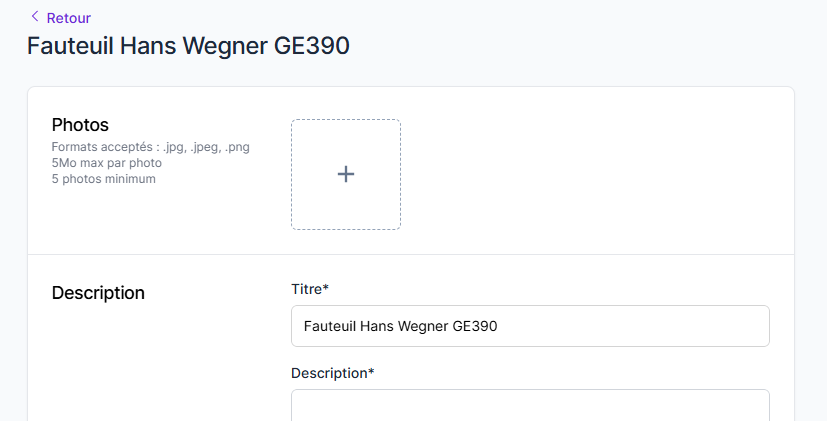Click the Titre* field label
Viewport: 827px width, 421px height.
click(310, 289)
